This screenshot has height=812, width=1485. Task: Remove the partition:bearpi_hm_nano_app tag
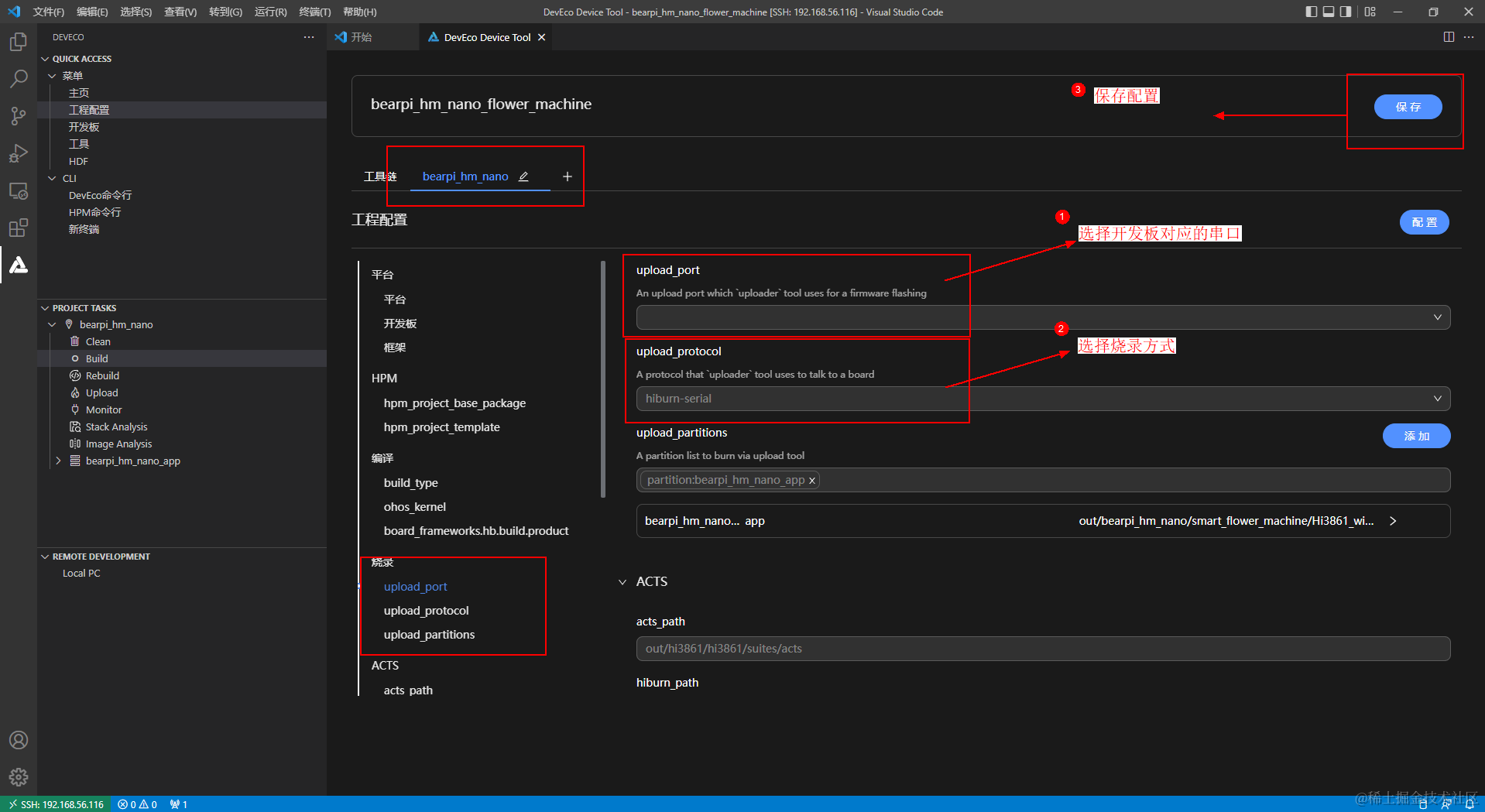tap(812, 481)
